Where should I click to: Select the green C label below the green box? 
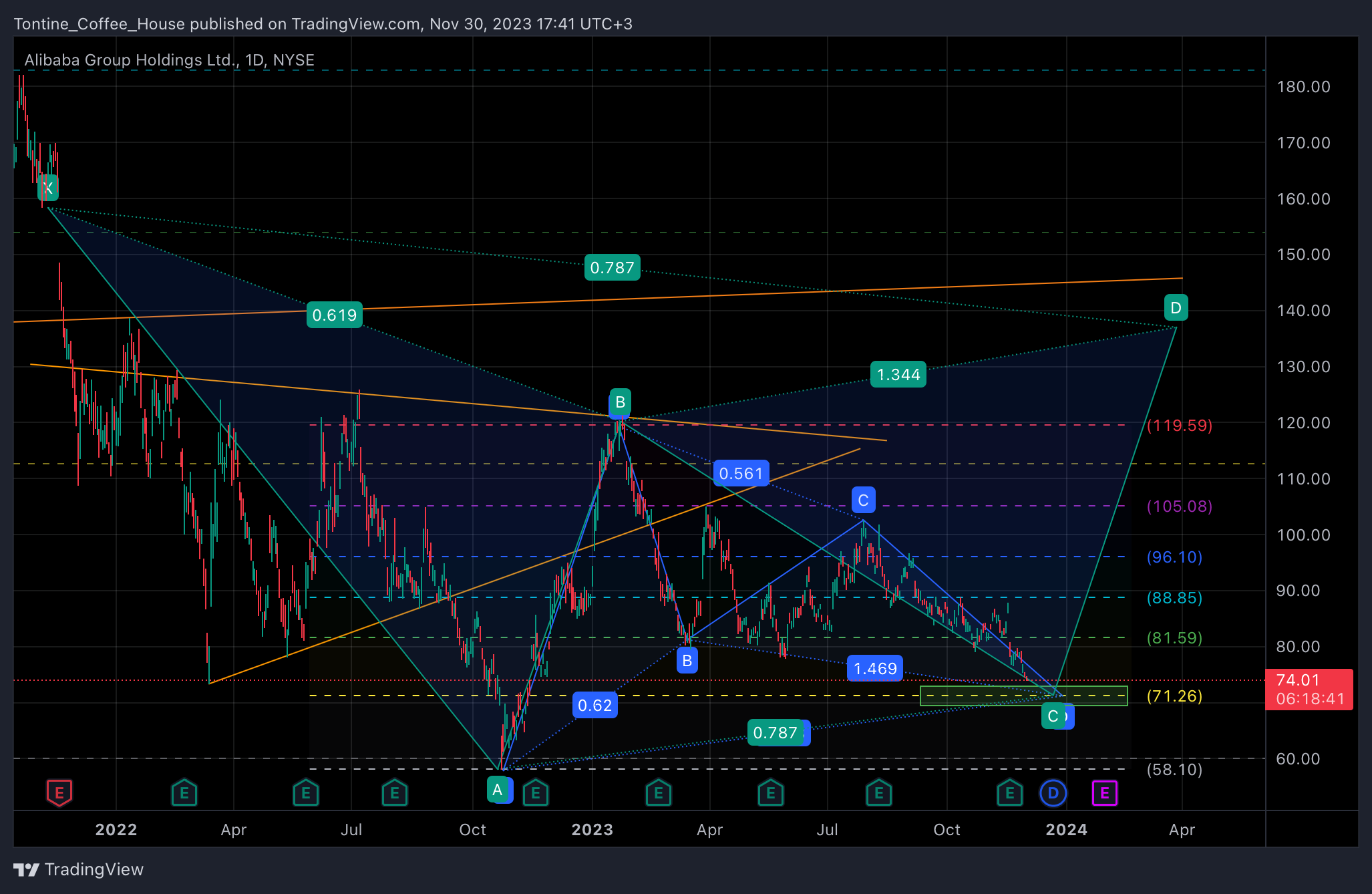(x=1053, y=716)
